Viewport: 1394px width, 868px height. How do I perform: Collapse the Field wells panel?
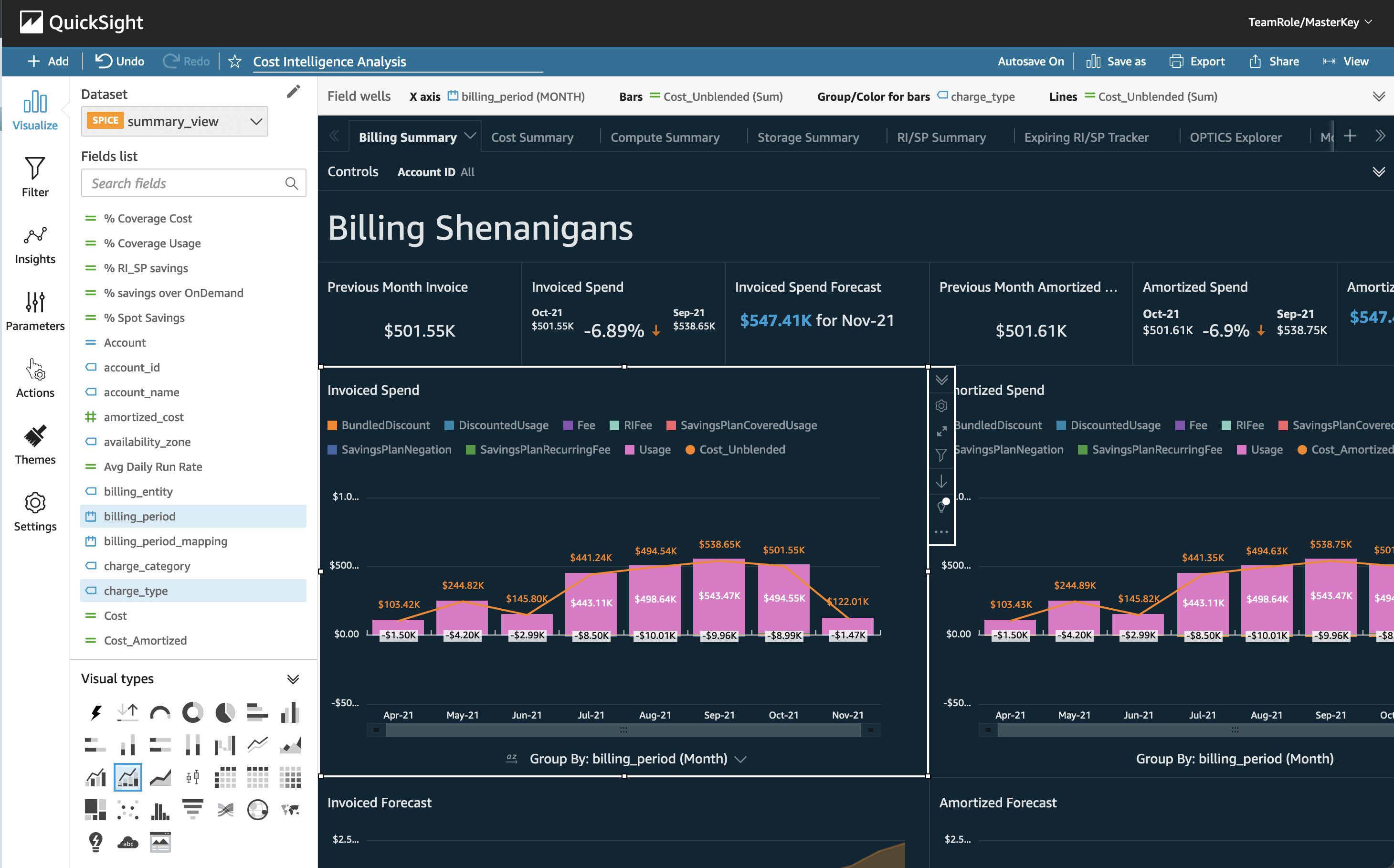point(1379,96)
